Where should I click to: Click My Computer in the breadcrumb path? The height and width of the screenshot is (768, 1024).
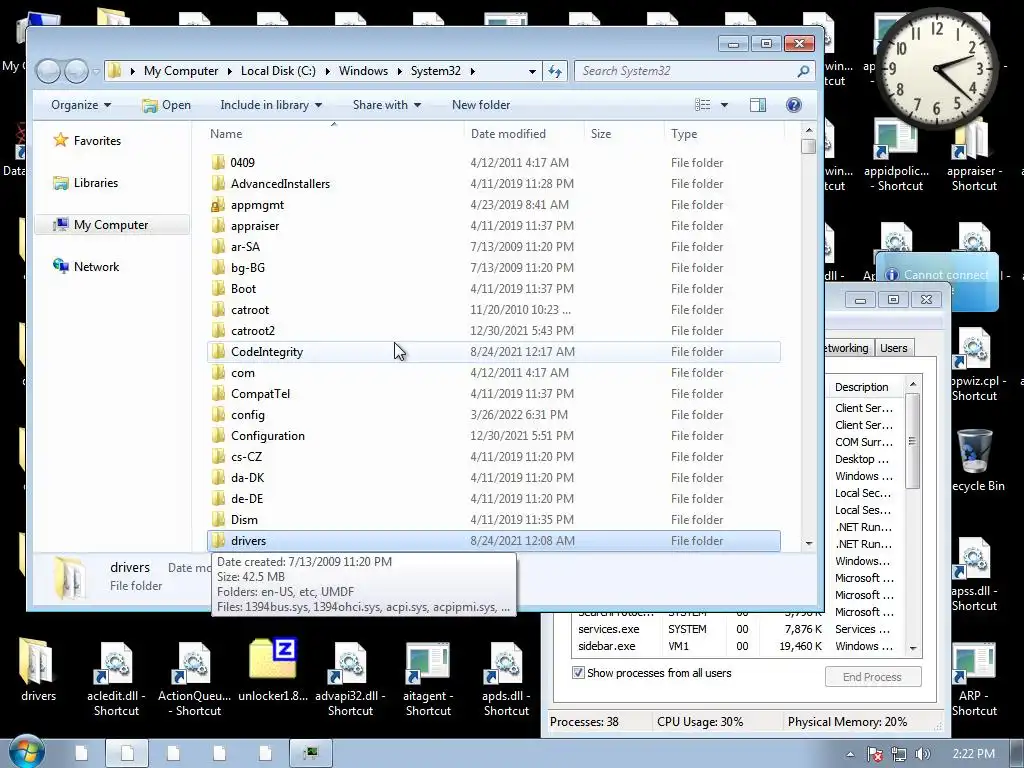click(x=181, y=71)
